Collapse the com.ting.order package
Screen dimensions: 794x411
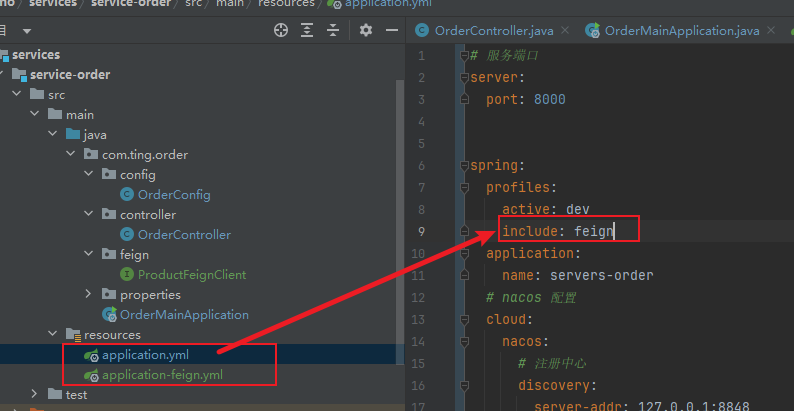[71, 154]
